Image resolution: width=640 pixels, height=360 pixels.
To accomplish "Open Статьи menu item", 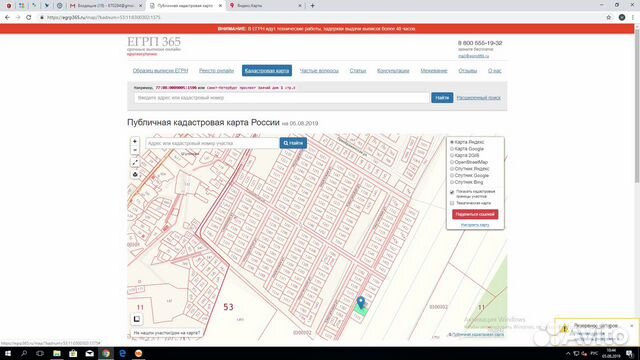I will tap(358, 71).
